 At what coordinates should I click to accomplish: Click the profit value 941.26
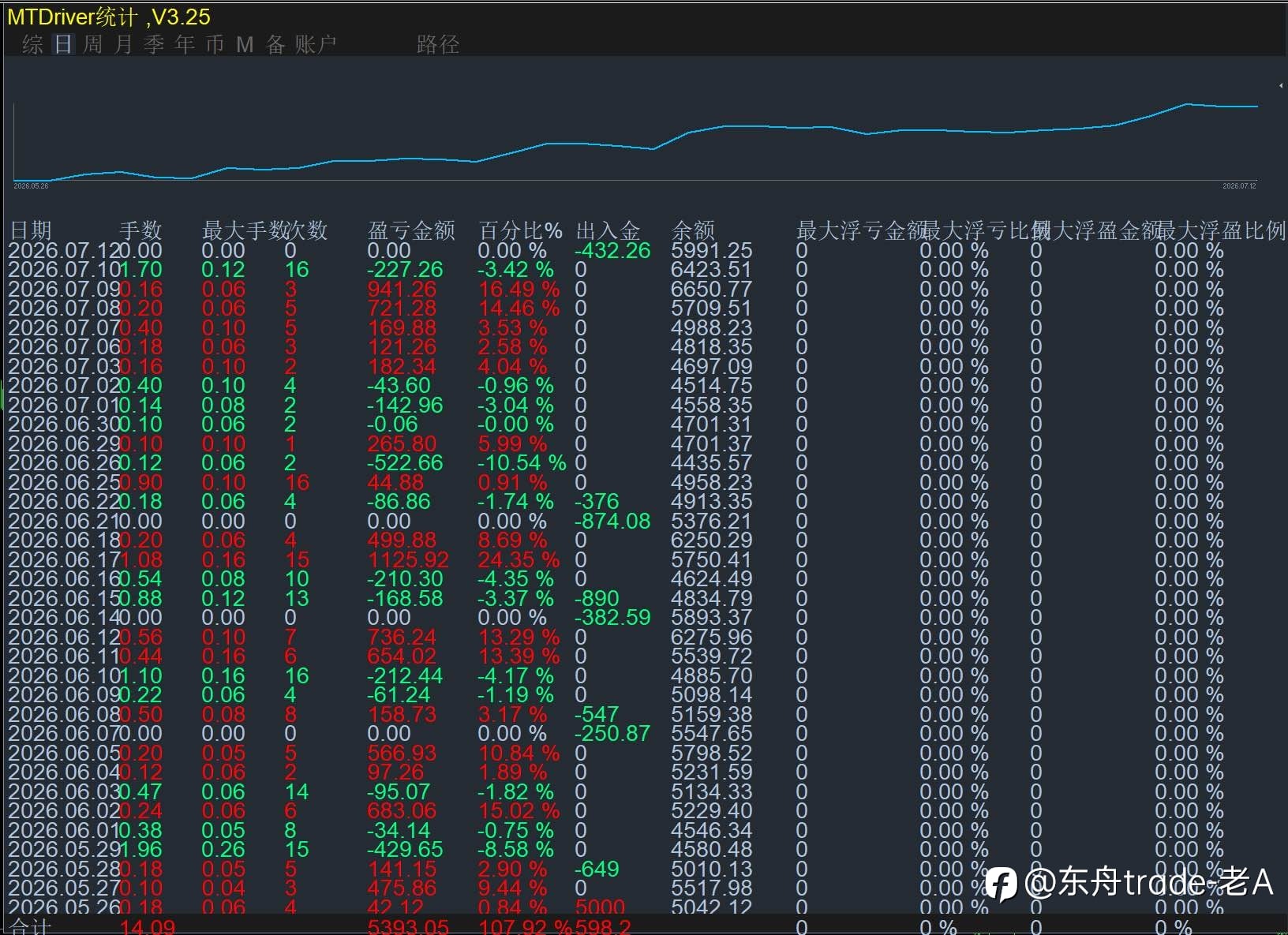pyautogui.click(x=401, y=289)
